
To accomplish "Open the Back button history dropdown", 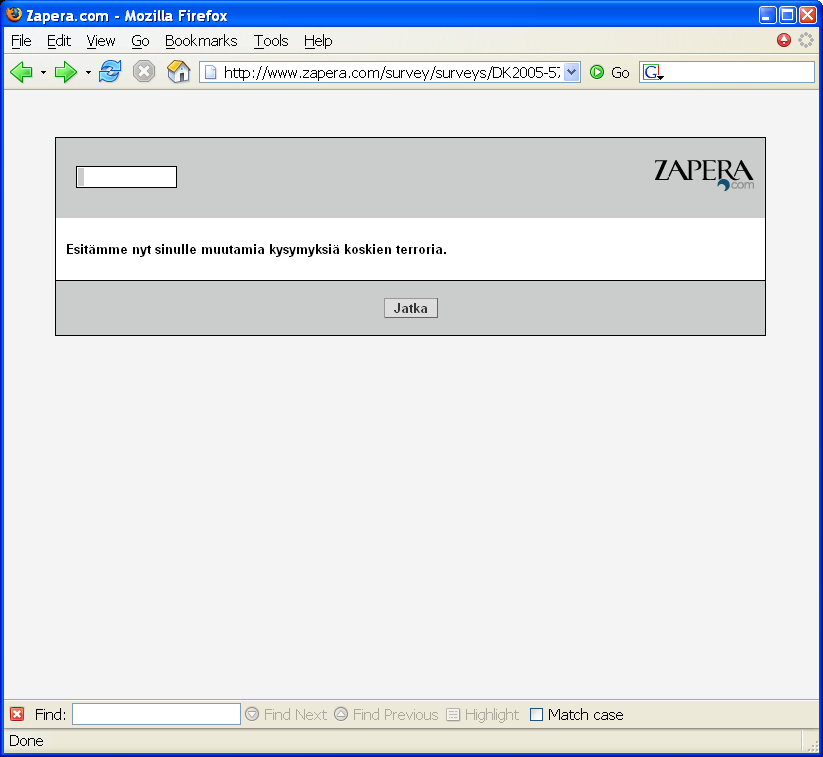I will coord(43,72).
